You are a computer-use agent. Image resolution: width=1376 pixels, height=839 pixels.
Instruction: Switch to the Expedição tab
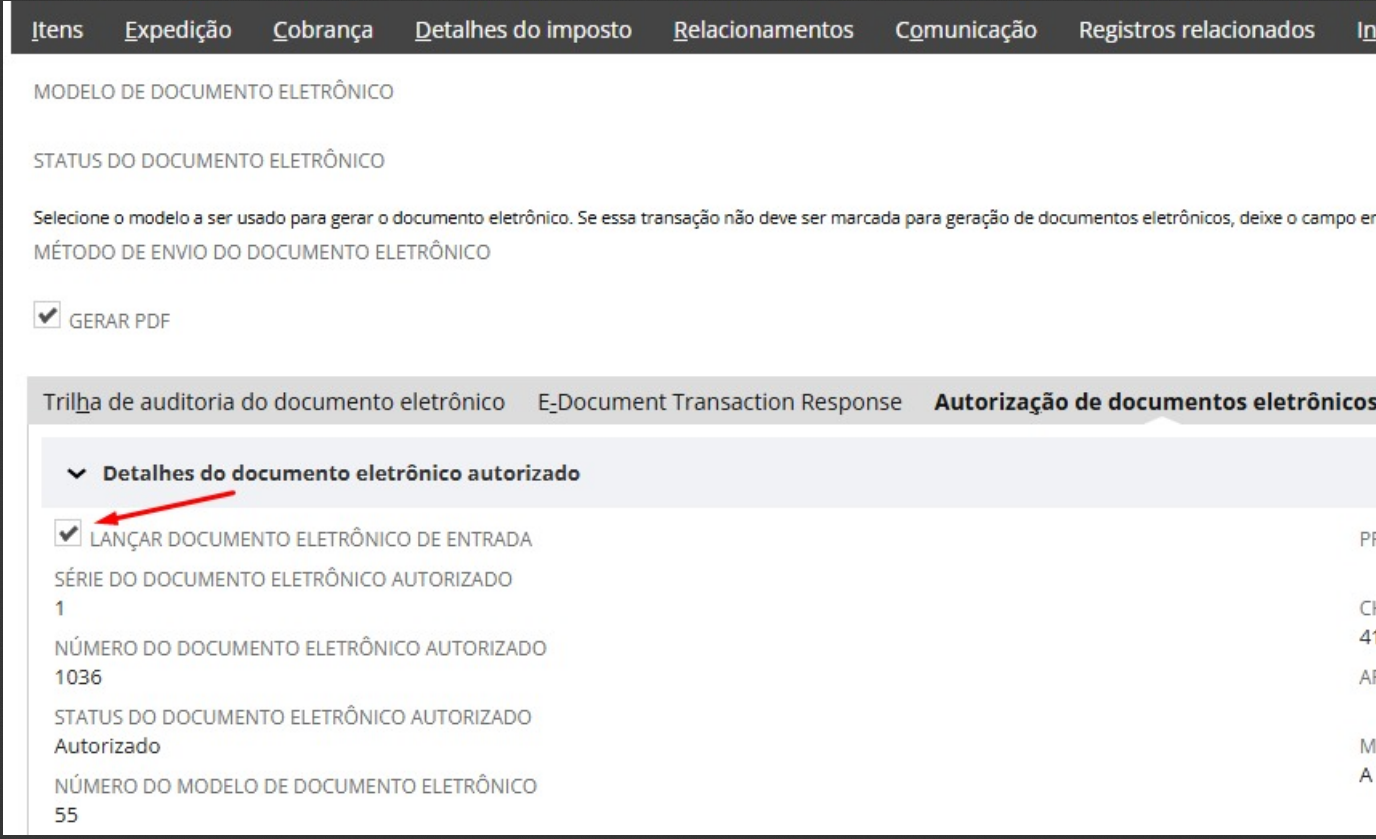click(x=178, y=30)
